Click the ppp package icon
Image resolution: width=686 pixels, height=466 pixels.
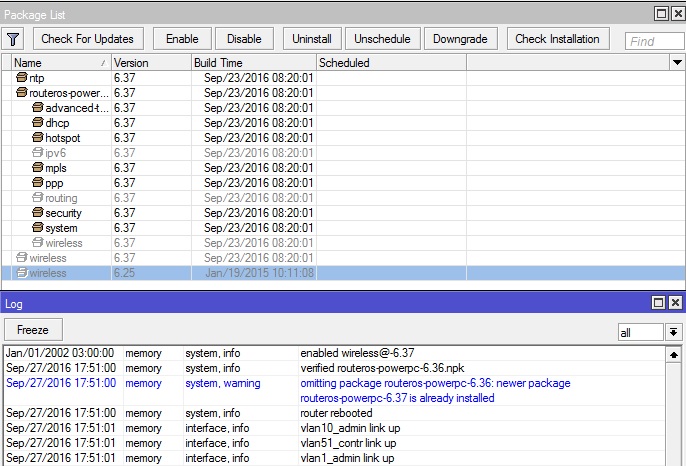[38, 182]
